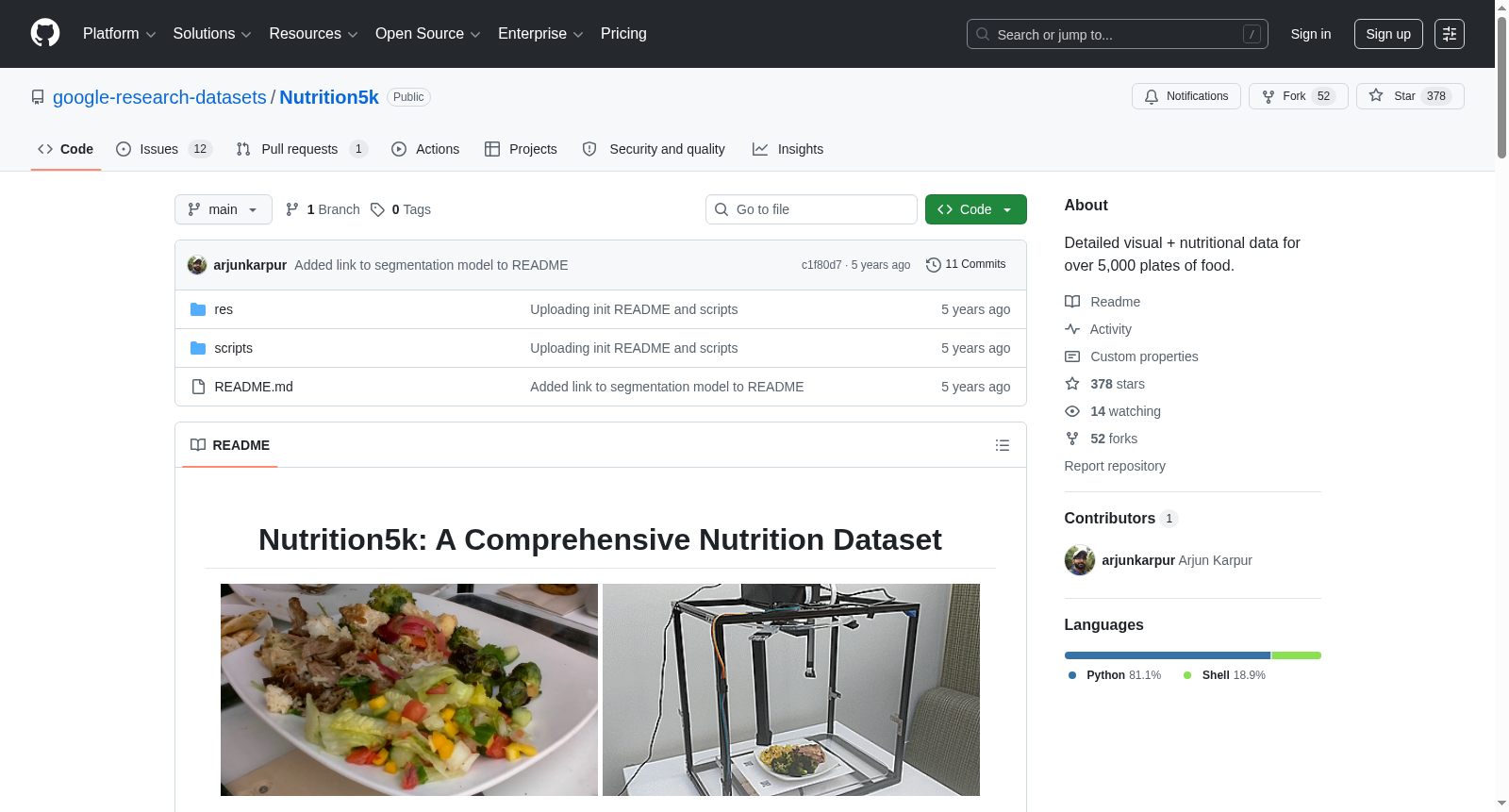Viewport: 1509px width, 812px height.
Task: Click the contributor avatar of Arjun Karpur
Action: (1080, 560)
